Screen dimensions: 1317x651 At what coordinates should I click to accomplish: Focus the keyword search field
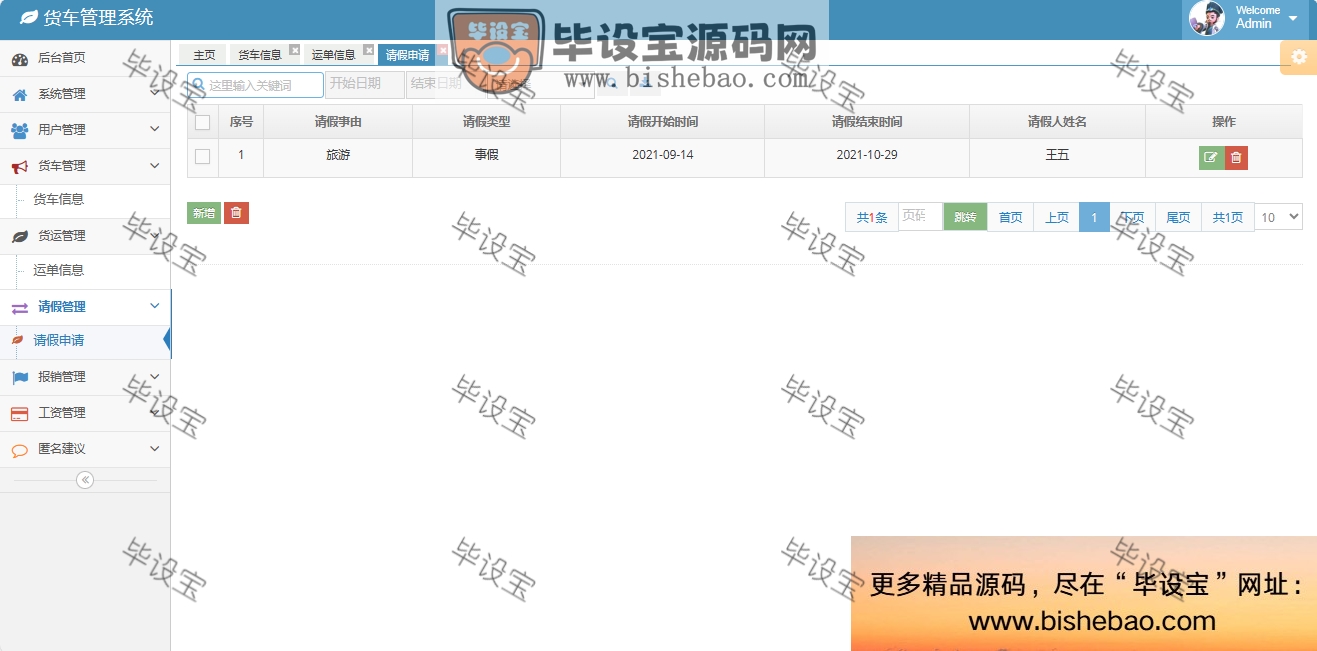point(256,85)
